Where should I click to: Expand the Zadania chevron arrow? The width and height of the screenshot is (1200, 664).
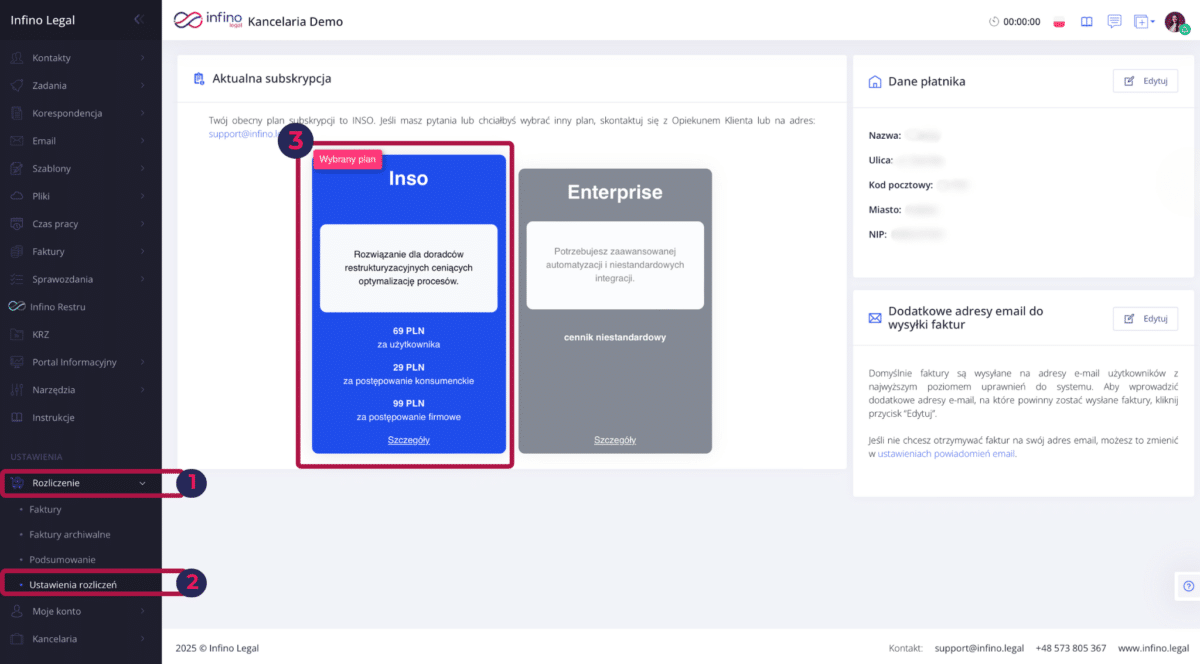(143, 86)
